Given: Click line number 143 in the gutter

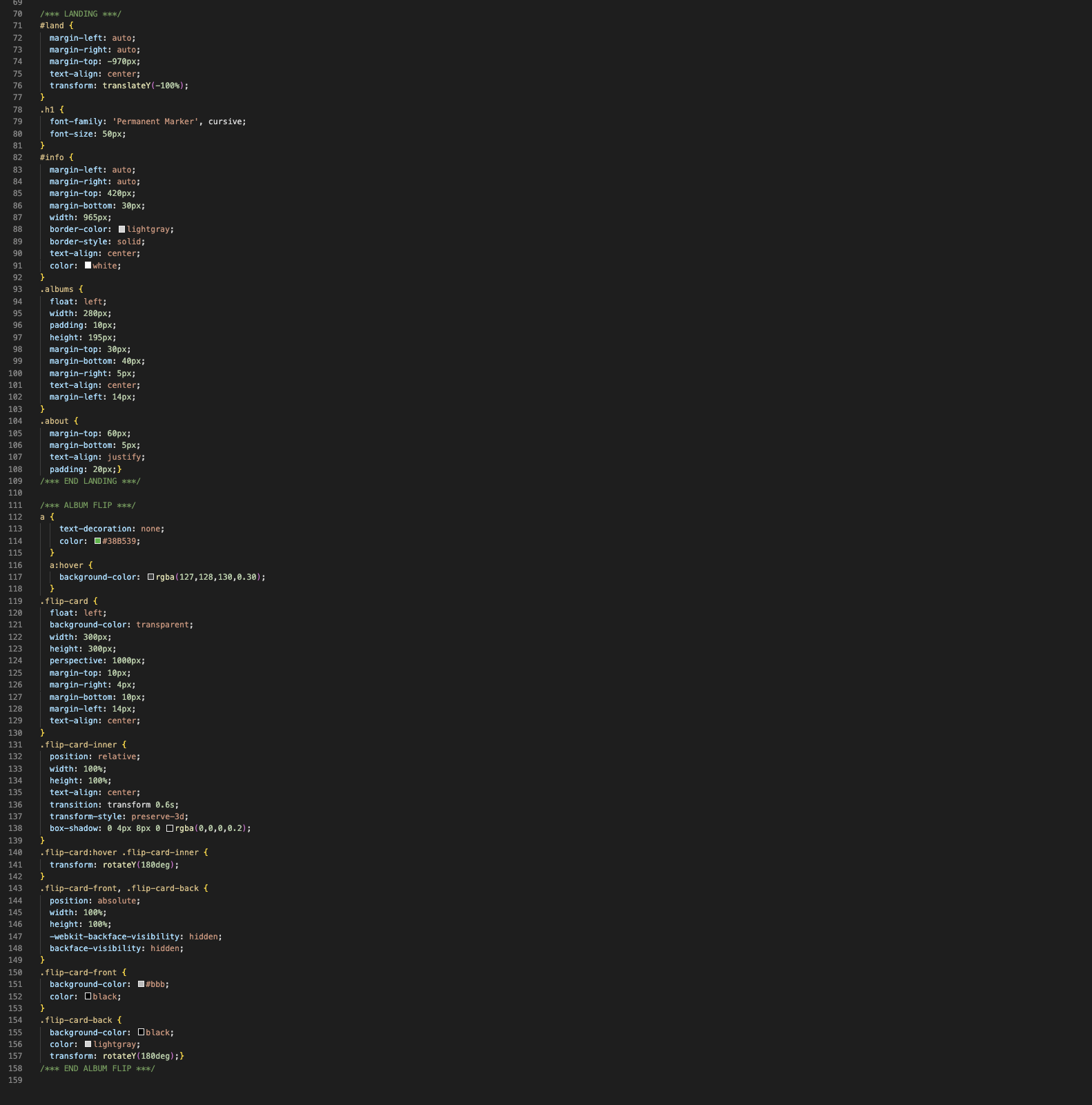Looking at the screenshot, I should coord(15,888).
